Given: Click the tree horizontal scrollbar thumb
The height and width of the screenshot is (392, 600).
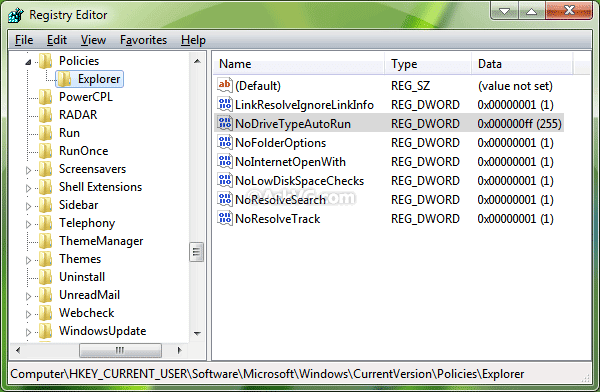Looking at the screenshot, I should (x=120, y=350).
